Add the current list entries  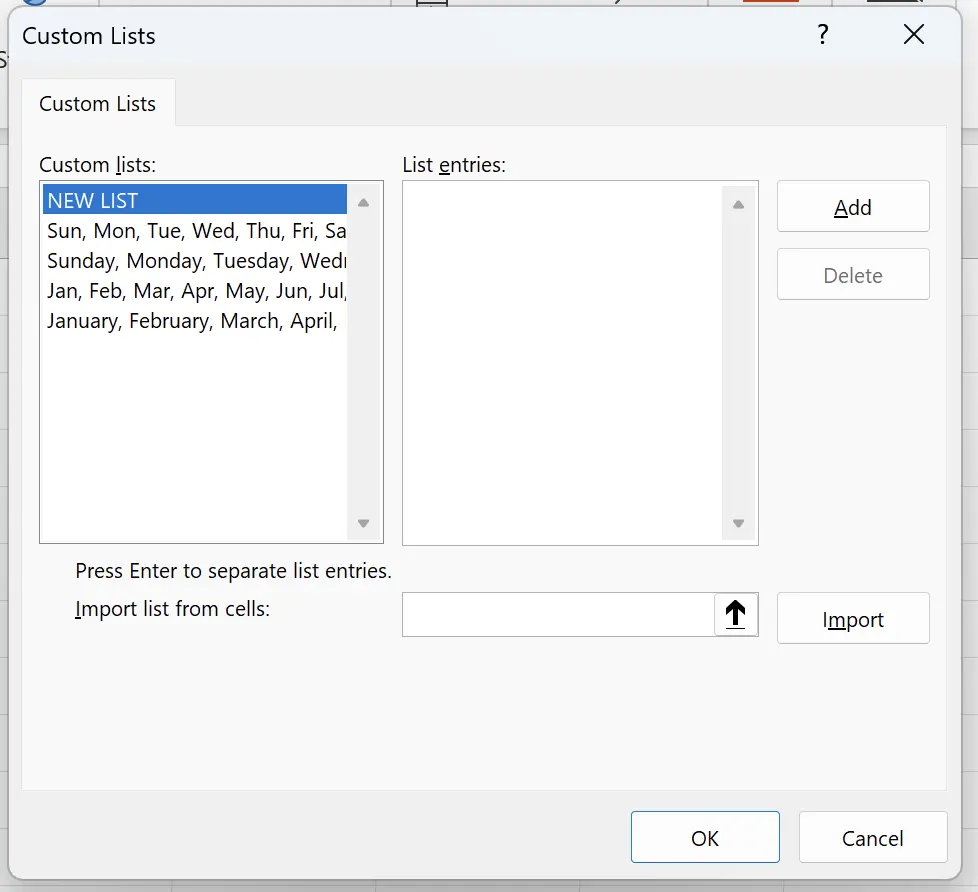pos(852,206)
